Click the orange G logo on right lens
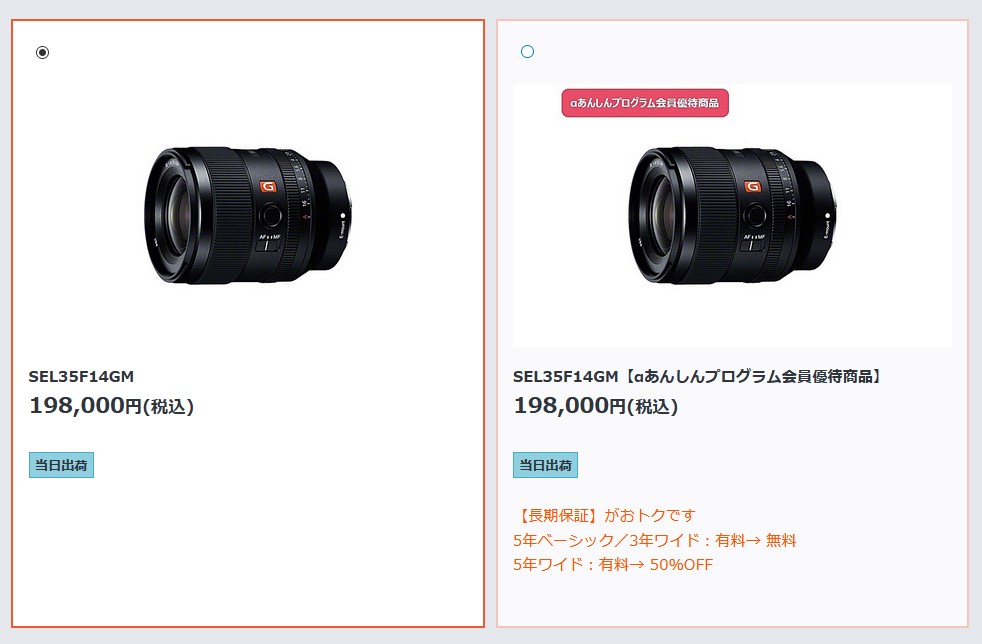The image size is (982, 644). click(x=752, y=186)
